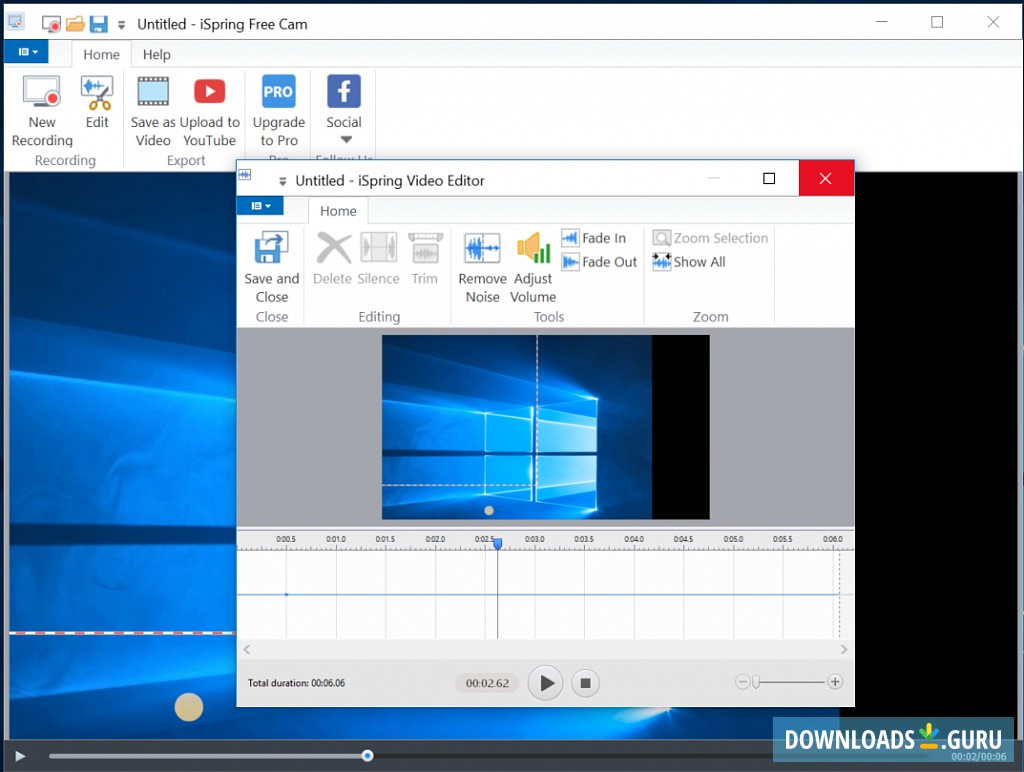Apply Fade In effect
This screenshot has width=1024, height=772.
[x=595, y=238]
